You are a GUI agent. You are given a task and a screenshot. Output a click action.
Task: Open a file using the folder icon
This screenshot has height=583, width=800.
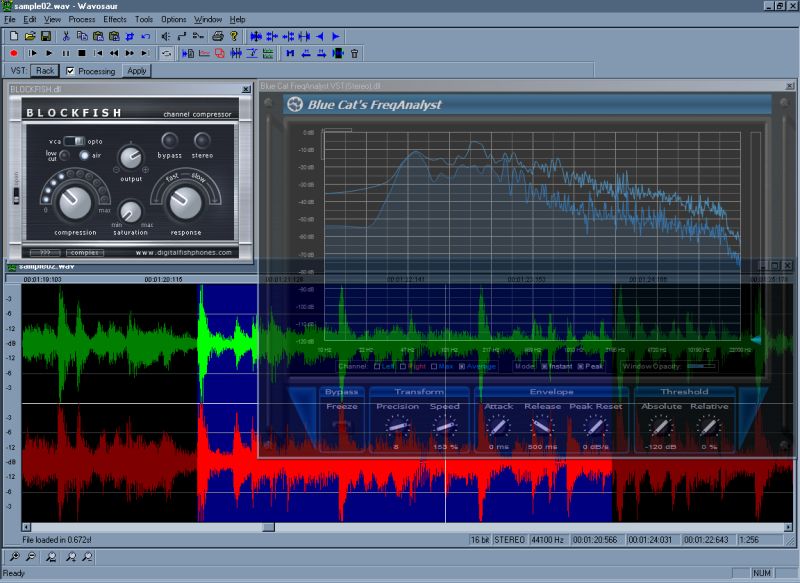pyautogui.click(x=30, y=36)
